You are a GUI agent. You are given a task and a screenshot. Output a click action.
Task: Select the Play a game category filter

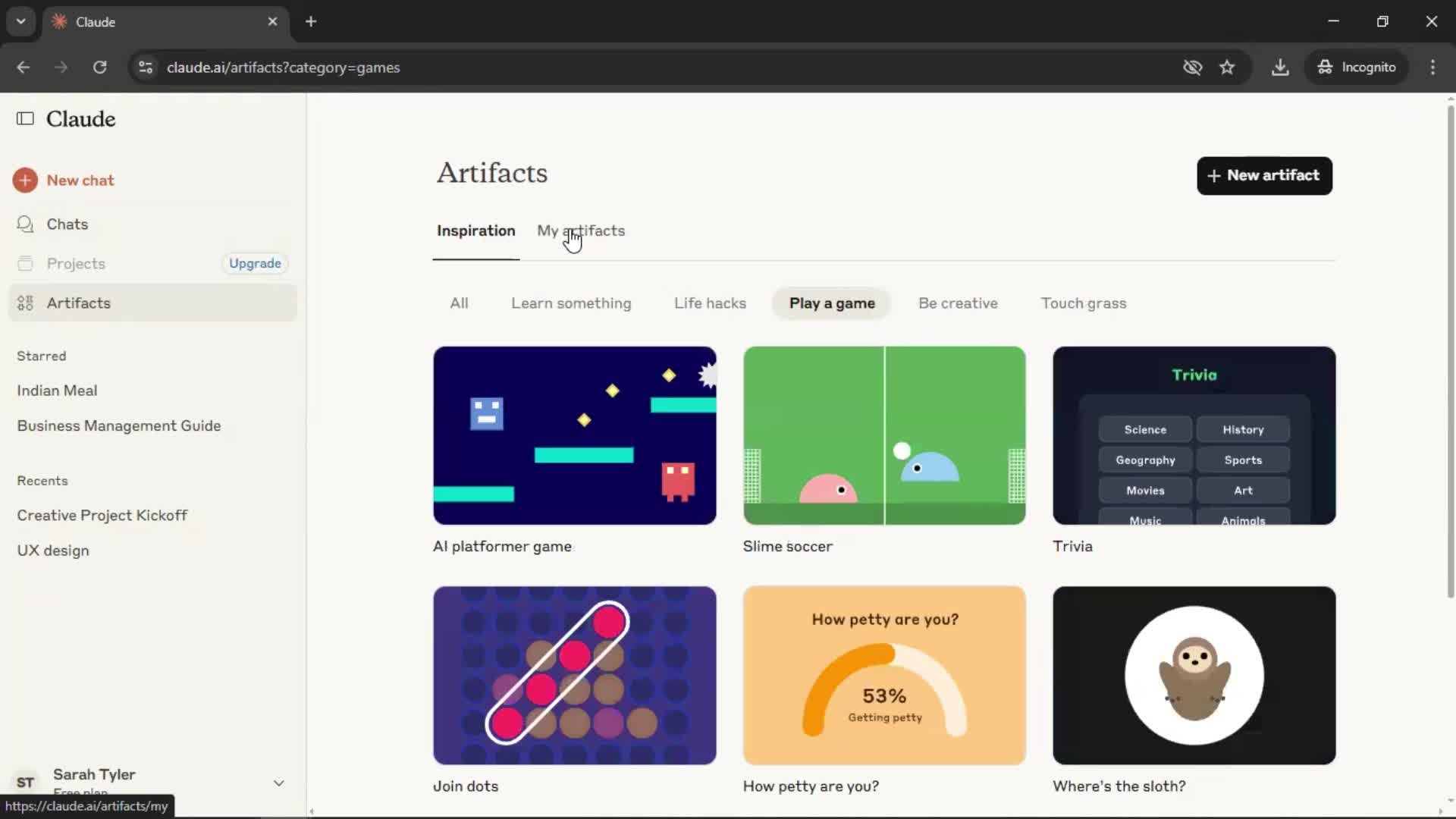click(832, 303)
